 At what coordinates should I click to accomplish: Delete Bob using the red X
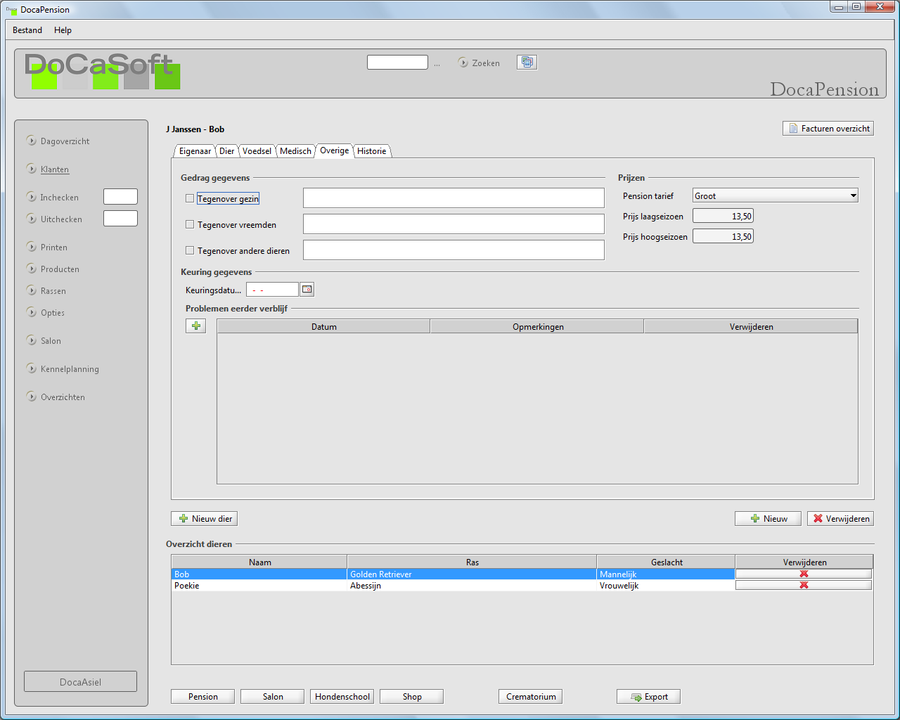click(804, 574)
